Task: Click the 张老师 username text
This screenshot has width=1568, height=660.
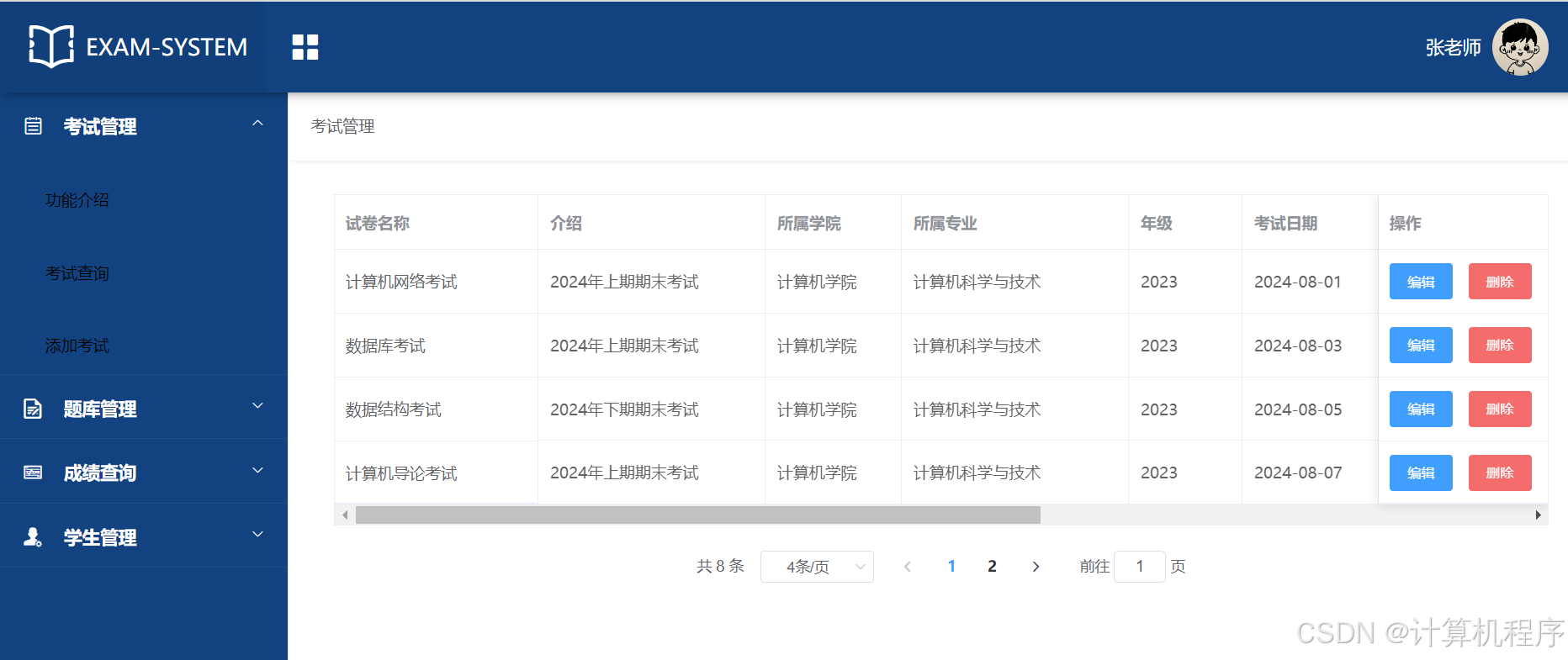Action: coord(1453,48)
